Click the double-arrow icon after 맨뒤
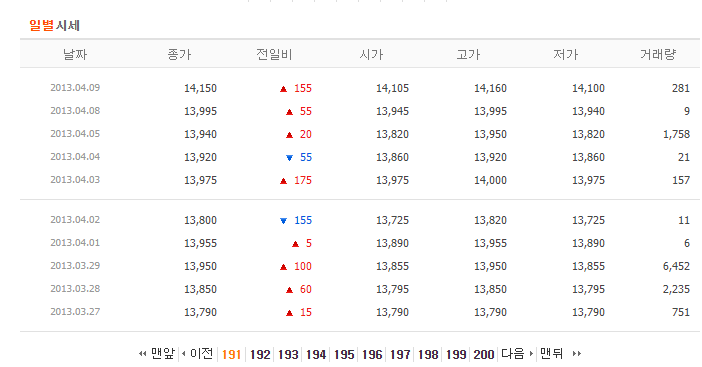 (x=577, y=354)
